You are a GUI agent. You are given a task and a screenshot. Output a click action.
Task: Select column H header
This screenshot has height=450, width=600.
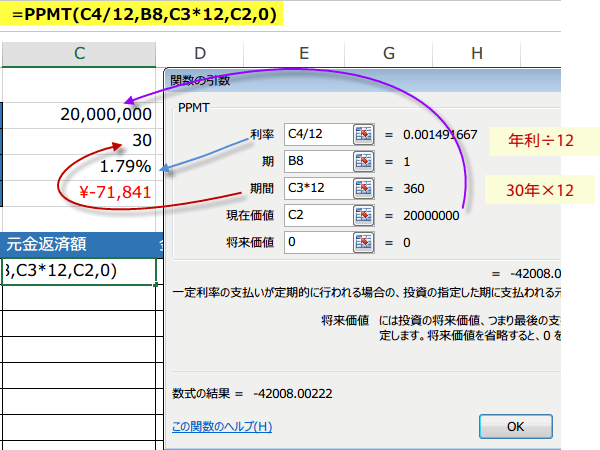point(477,54)
